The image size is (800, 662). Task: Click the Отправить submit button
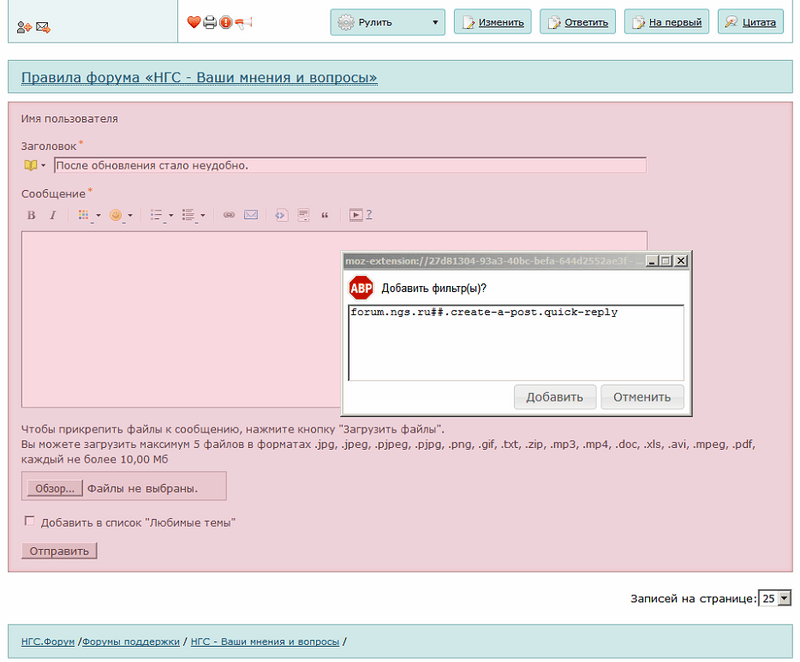coord(59,551)
